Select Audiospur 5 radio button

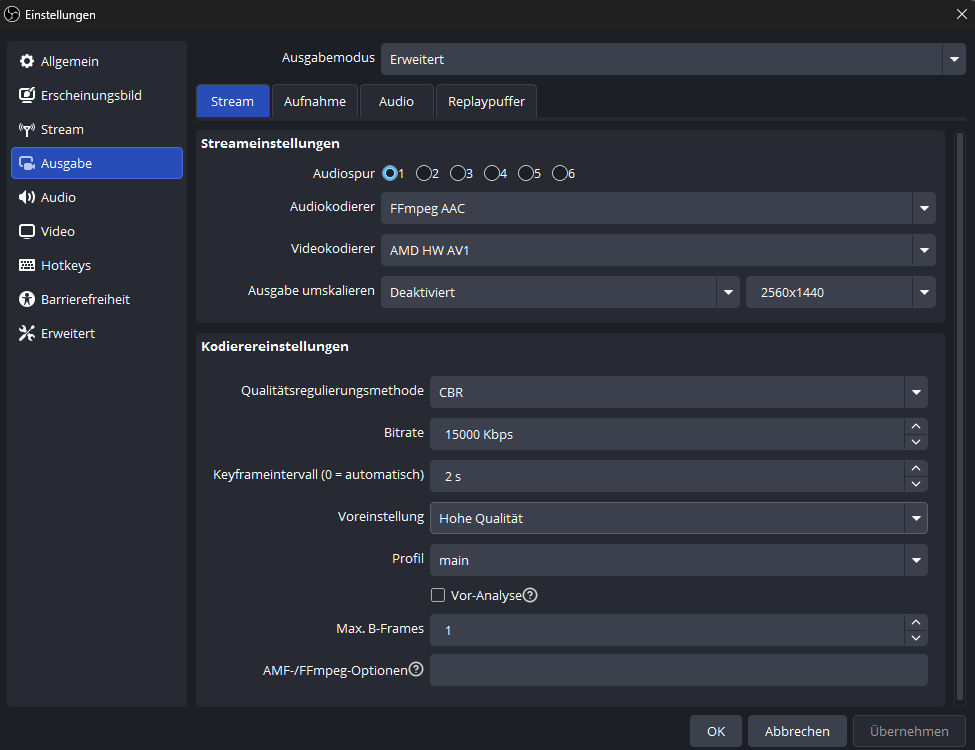pyautogui.click(x=526, y=174)
